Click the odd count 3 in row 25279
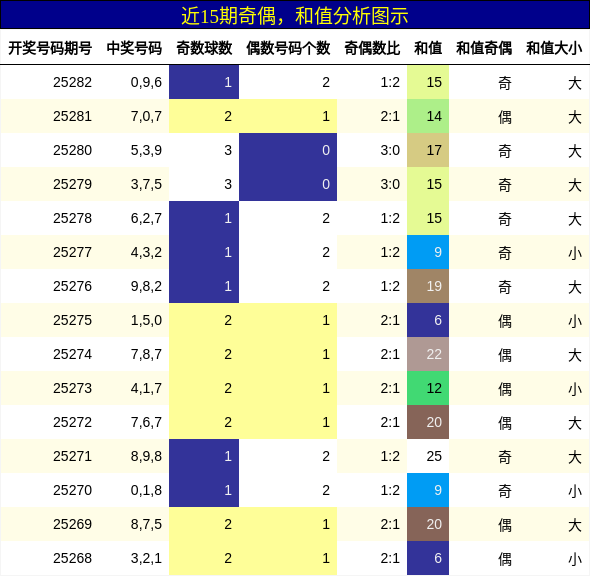 [x=228, y=184]
